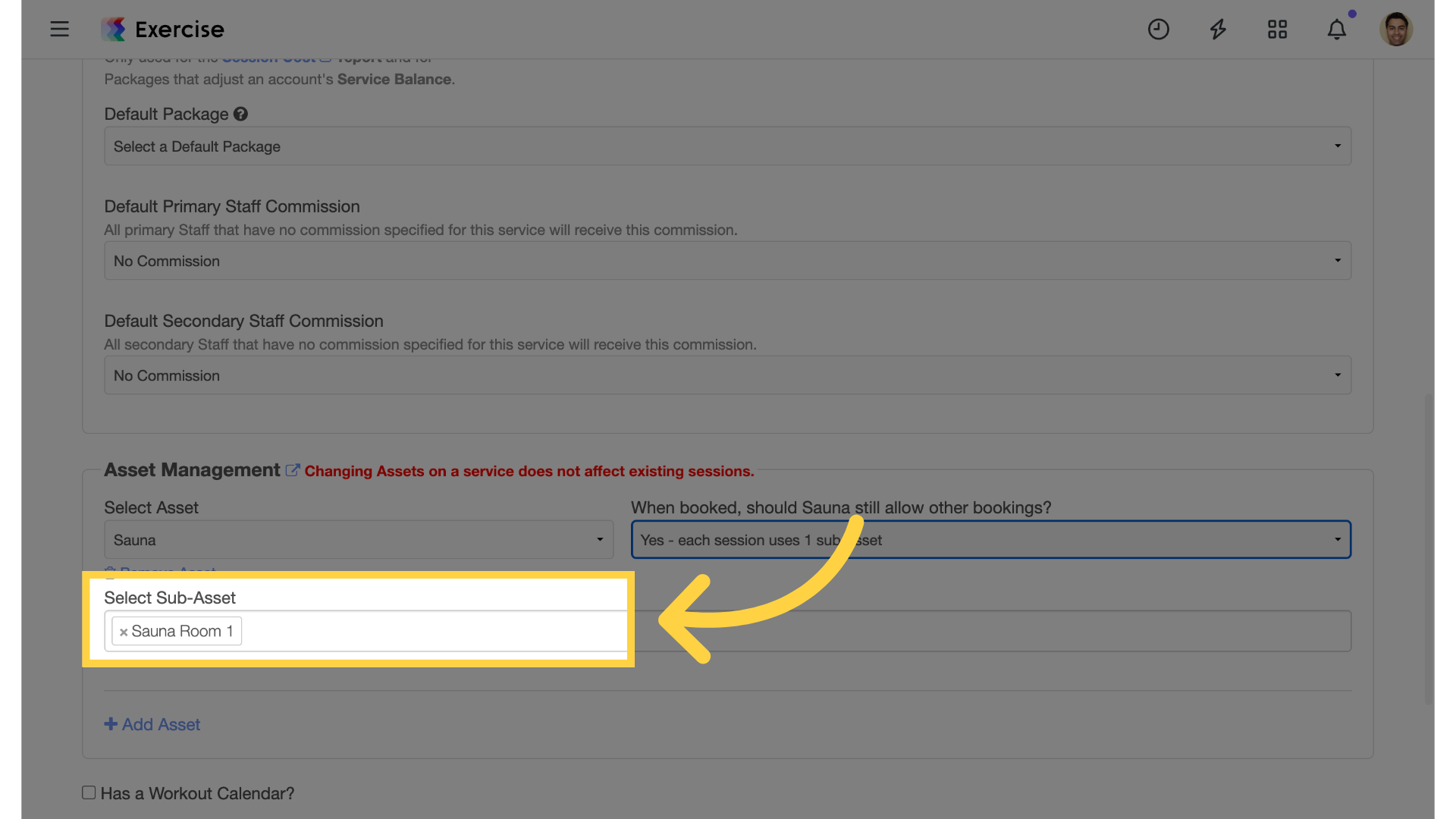Image resolution: width=1456 pixels, height=819 pixels.
Task: Click the Default Package help question mark
Action: (x=240, y=114)
